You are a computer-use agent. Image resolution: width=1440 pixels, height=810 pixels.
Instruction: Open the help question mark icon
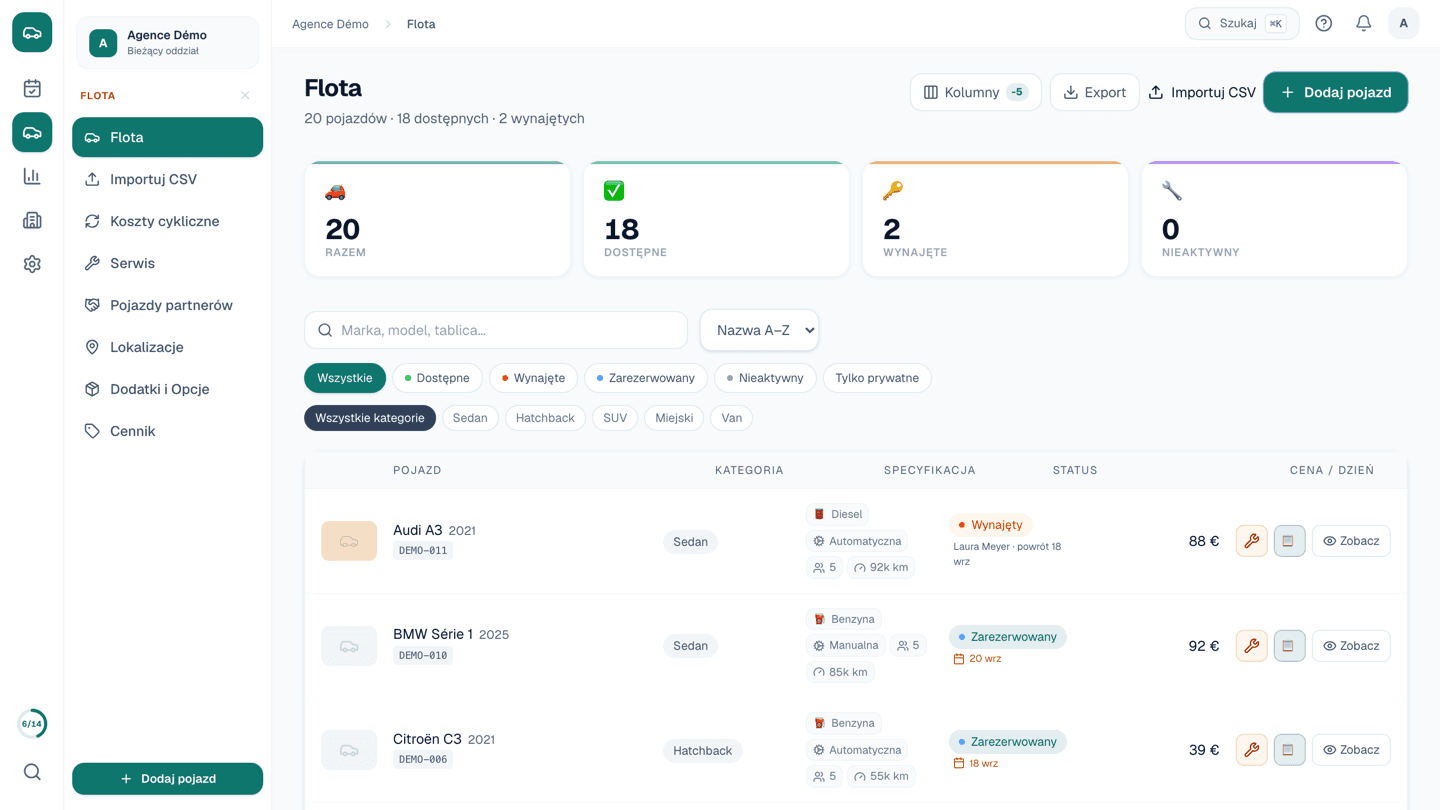[1323, 23]
